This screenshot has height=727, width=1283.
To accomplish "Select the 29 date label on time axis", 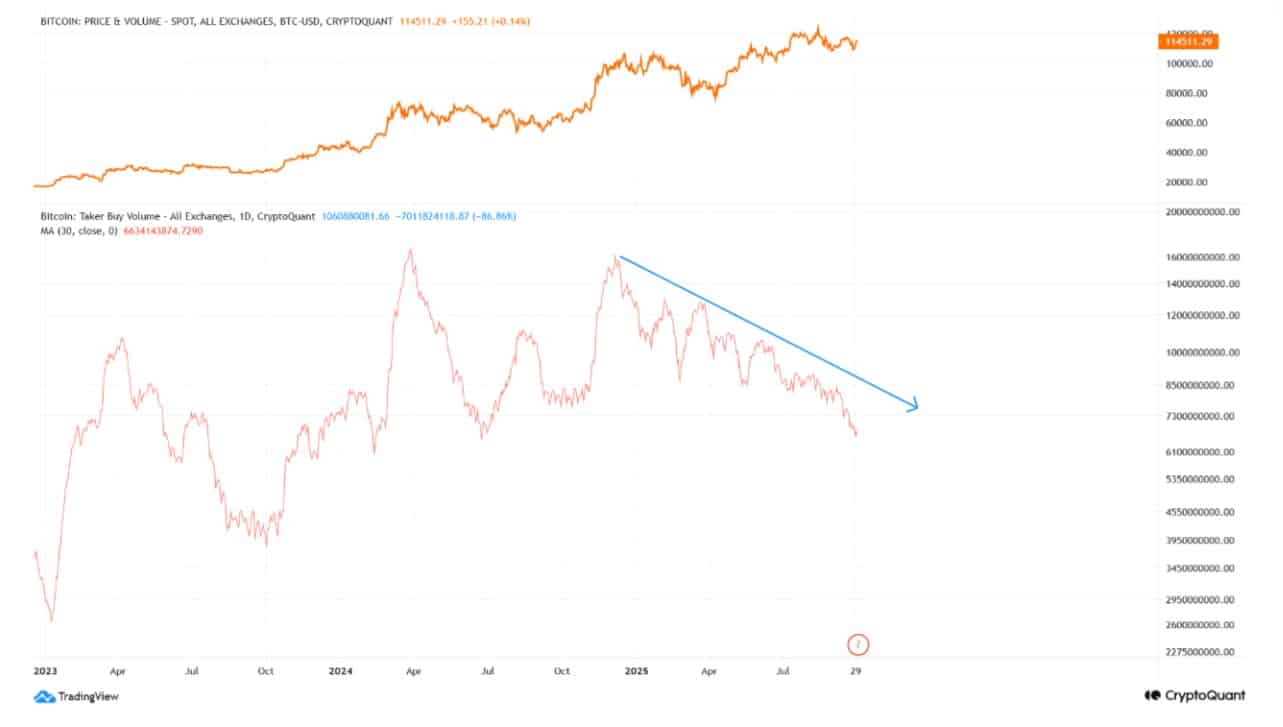I will 855,672.
